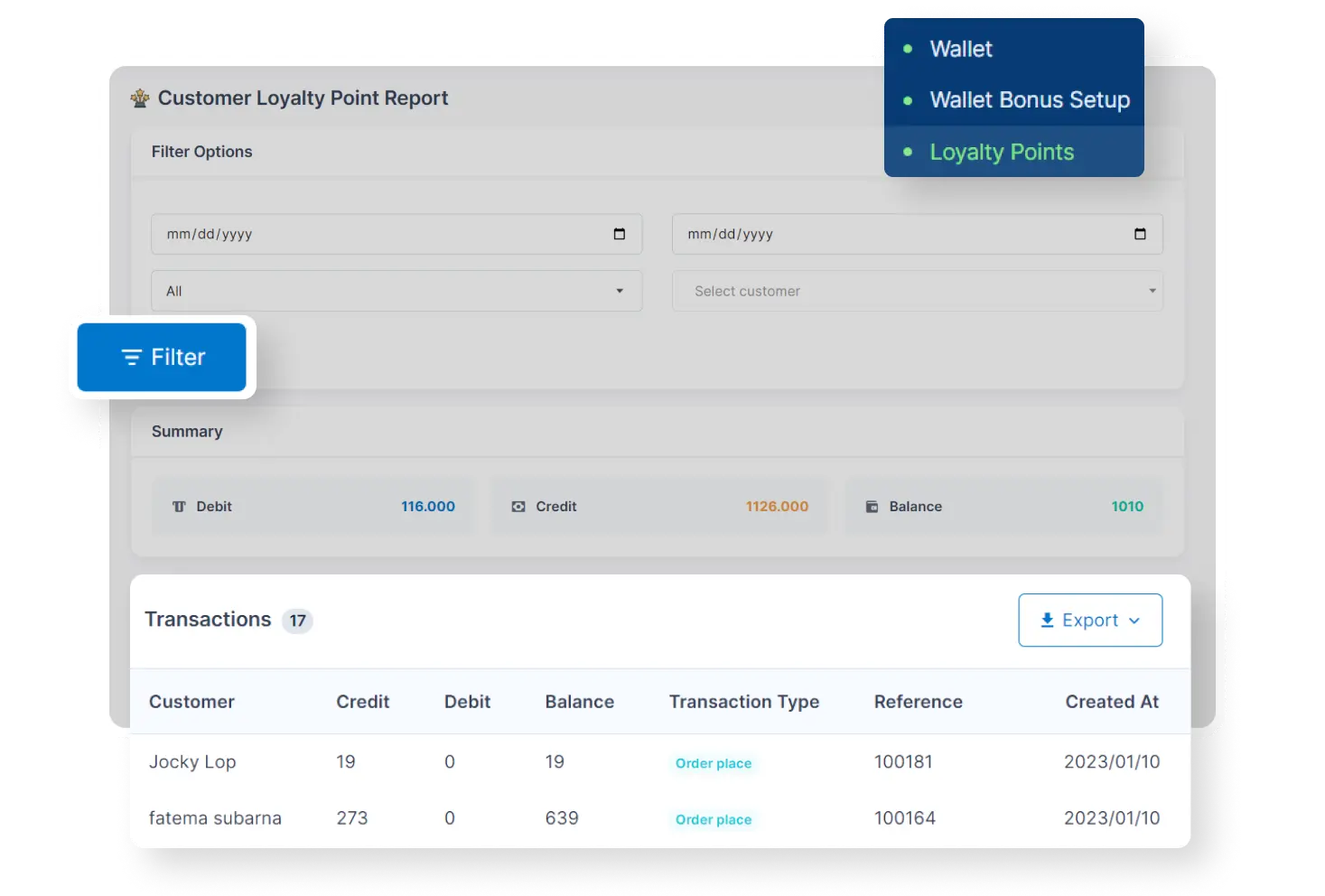Open the Wallet Bonus Setup menu entry
The width and height of the screenshot is (1325, 896).
[1029, 100]
